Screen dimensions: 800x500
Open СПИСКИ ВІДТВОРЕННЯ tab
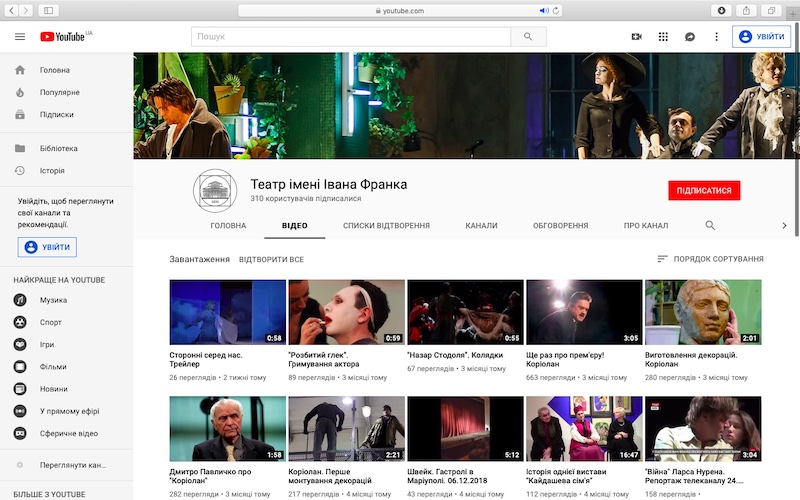[386, 226]
